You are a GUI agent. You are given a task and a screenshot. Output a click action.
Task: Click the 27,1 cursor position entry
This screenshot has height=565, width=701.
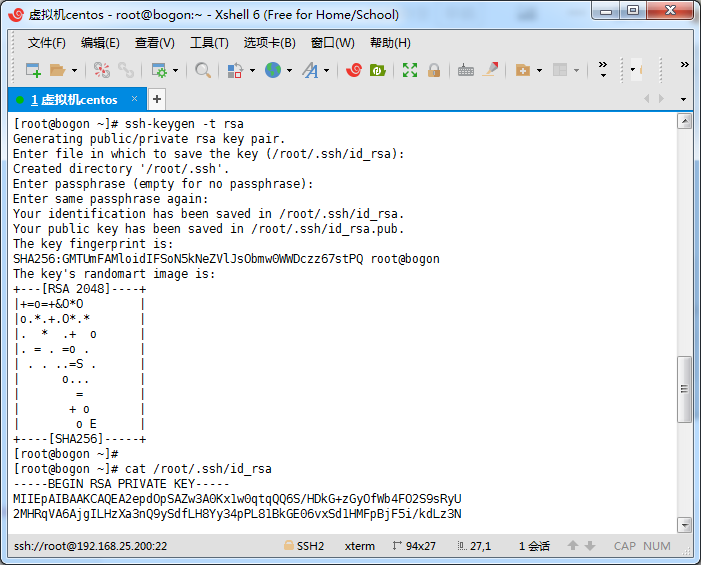[x=474, y=546]
